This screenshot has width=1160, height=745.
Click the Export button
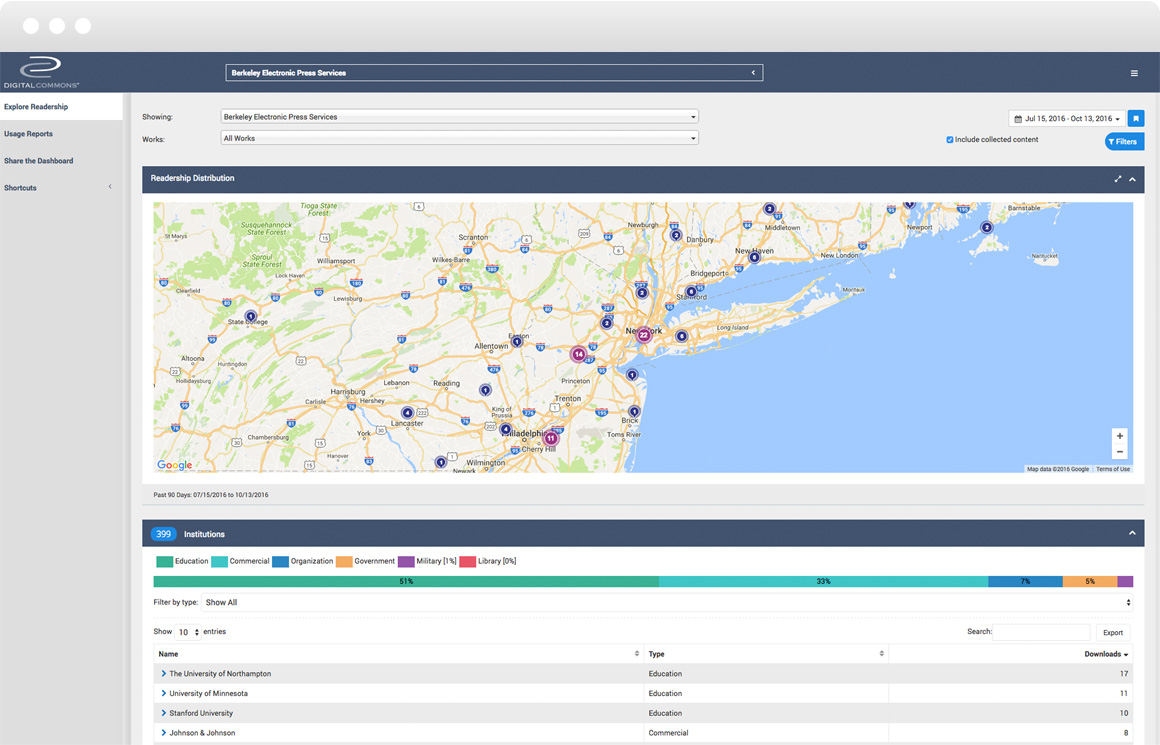point(1112,632)
